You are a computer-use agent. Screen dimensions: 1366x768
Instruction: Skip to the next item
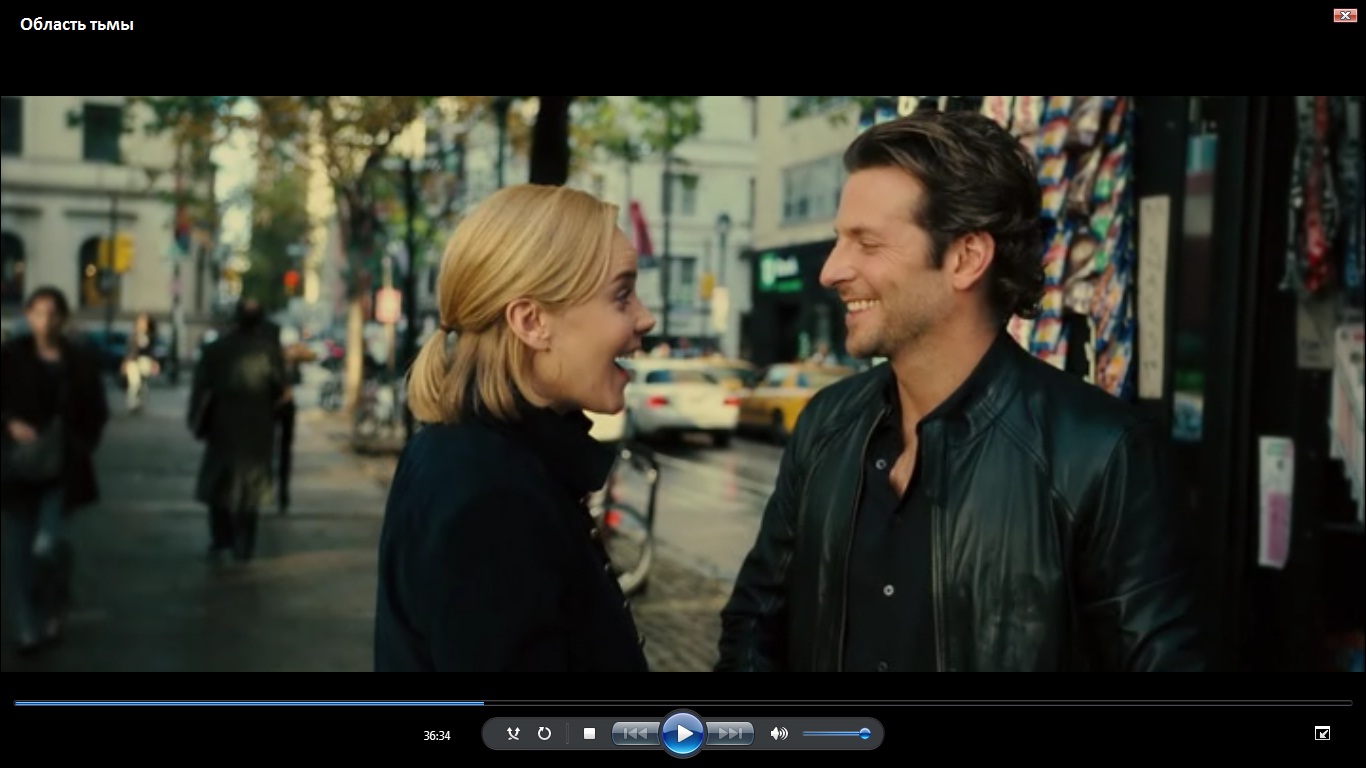730,733
